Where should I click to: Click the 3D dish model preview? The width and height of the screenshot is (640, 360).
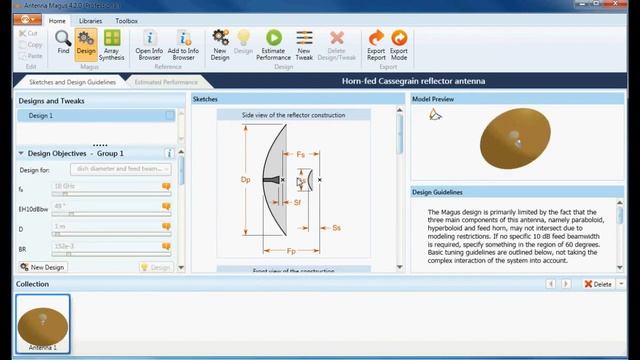[x=515, y=138]
